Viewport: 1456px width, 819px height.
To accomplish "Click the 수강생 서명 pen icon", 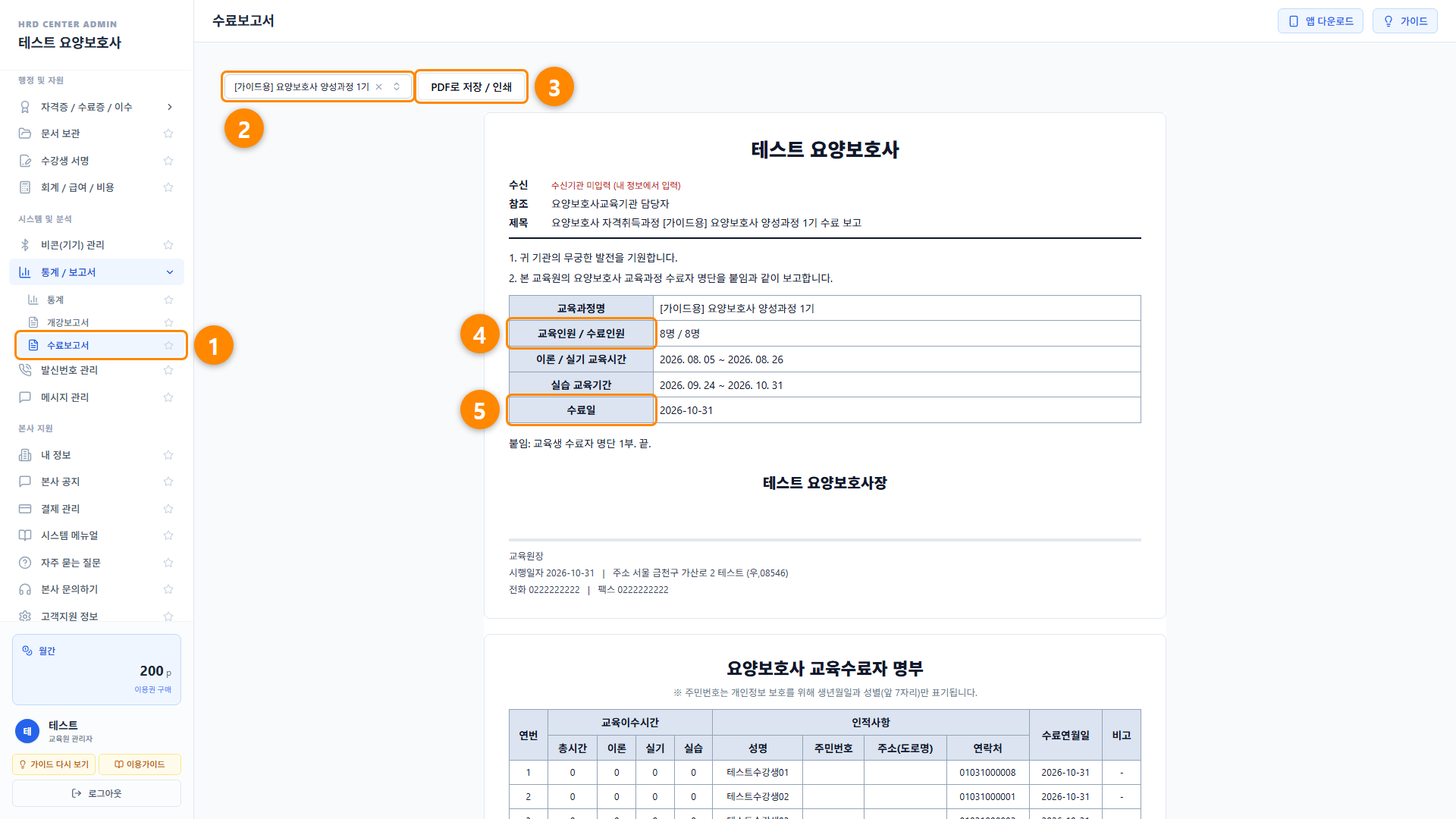I will click(25, 161).
